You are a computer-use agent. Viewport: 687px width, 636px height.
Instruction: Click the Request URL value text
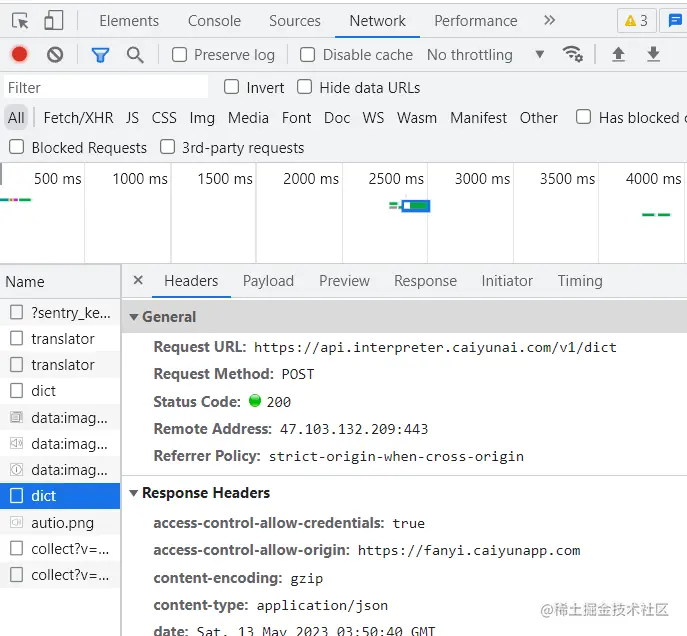click(435, 347)
